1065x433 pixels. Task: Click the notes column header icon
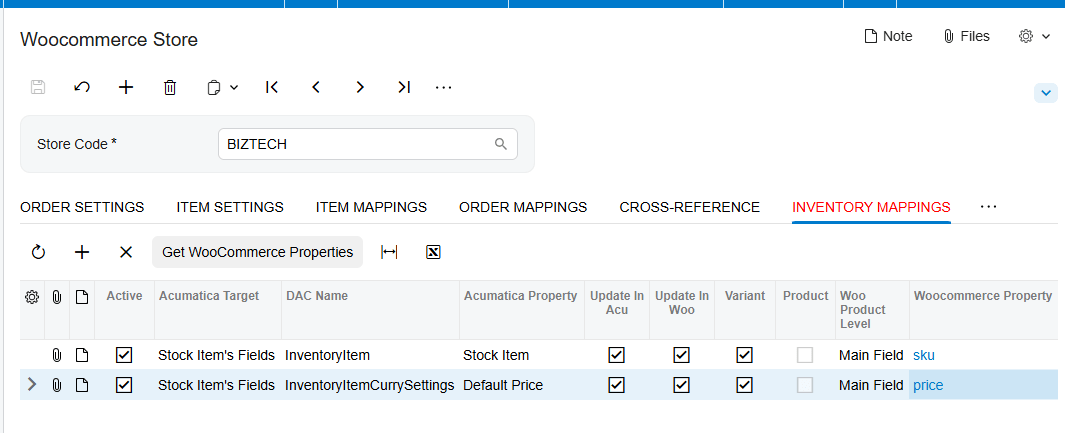82,297
